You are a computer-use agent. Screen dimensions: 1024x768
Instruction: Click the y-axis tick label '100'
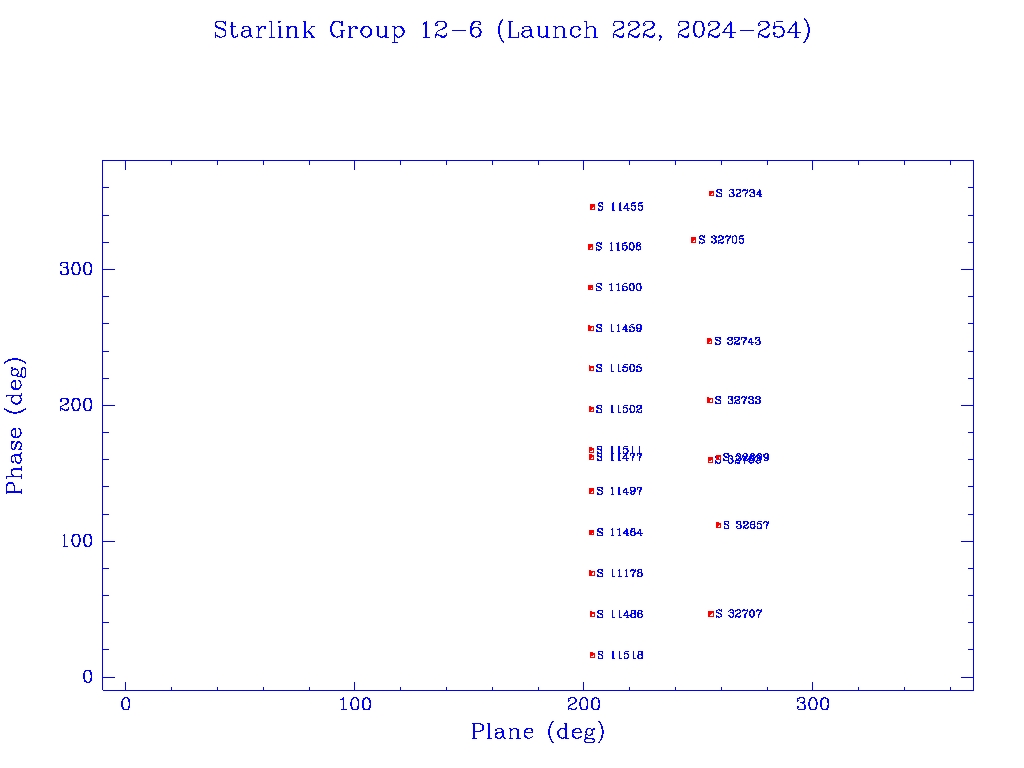[x=77, y=541]
